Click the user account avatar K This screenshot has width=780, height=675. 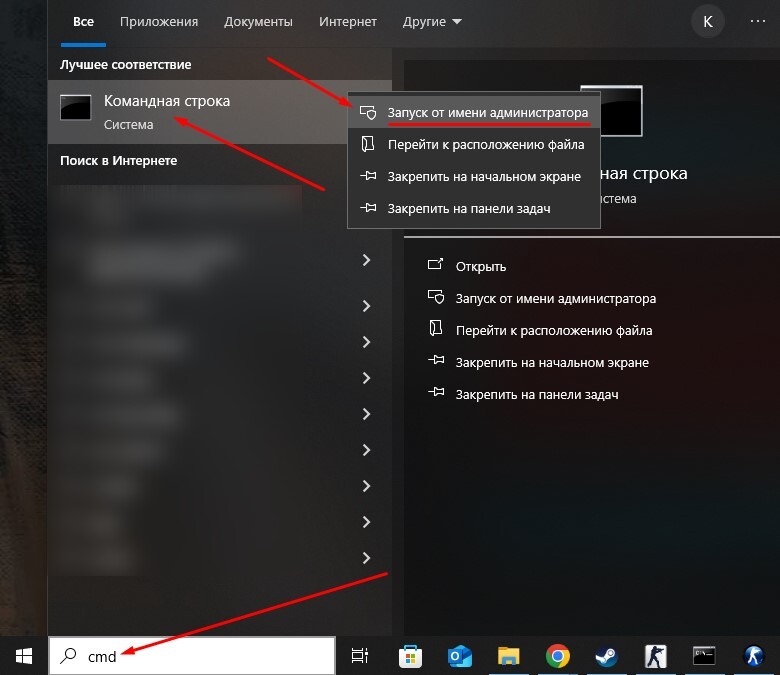(x=708, y=21)
